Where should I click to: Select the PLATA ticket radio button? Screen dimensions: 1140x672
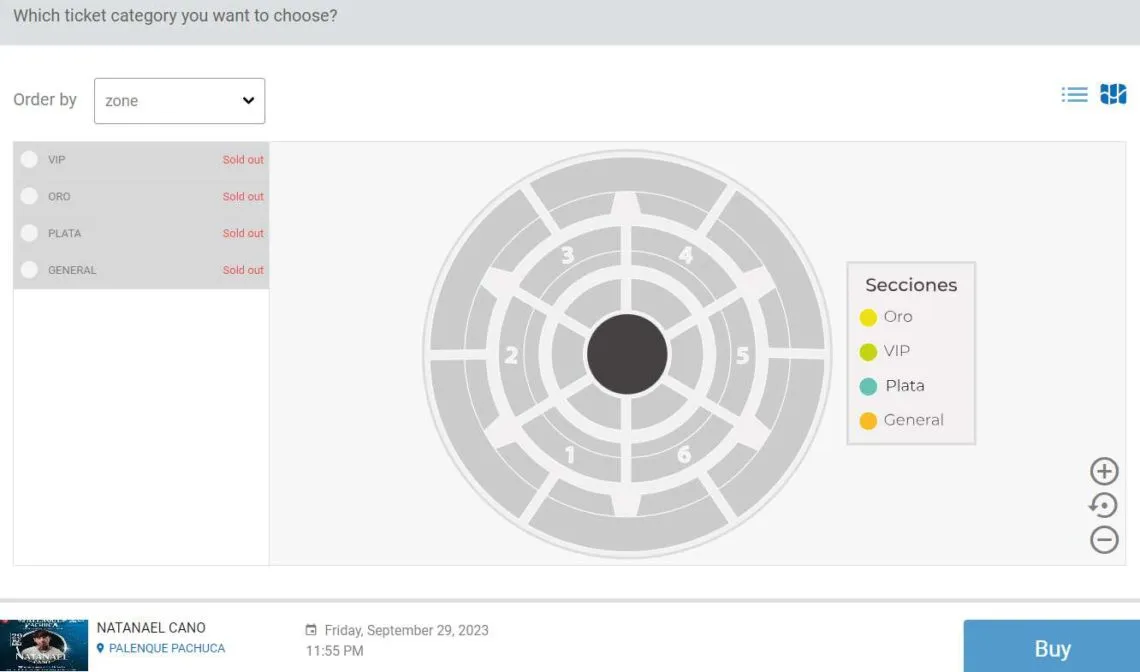[x=29, y=233]
